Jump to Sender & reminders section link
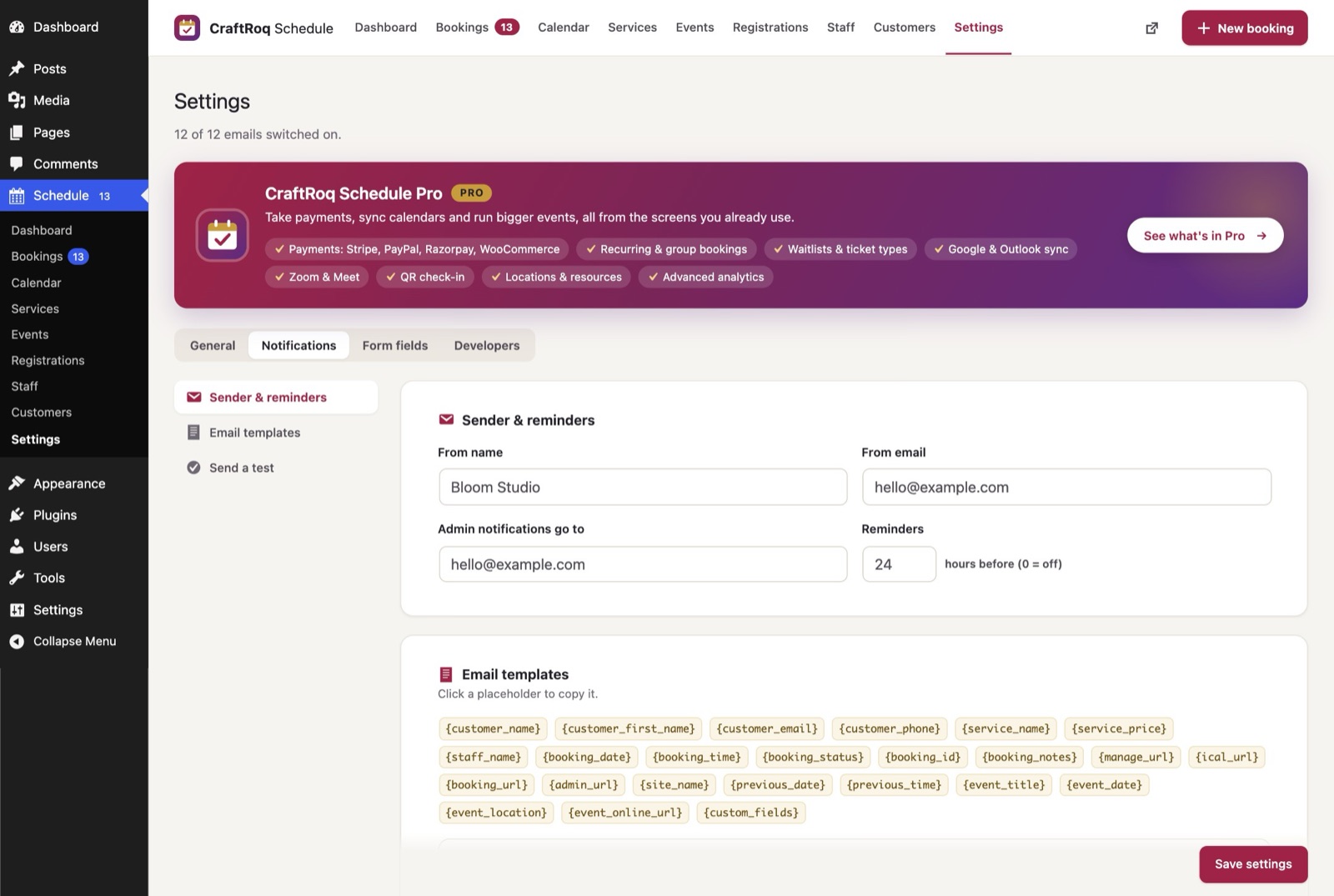This screenshot has width=1334, height=896. coord(276,398)
